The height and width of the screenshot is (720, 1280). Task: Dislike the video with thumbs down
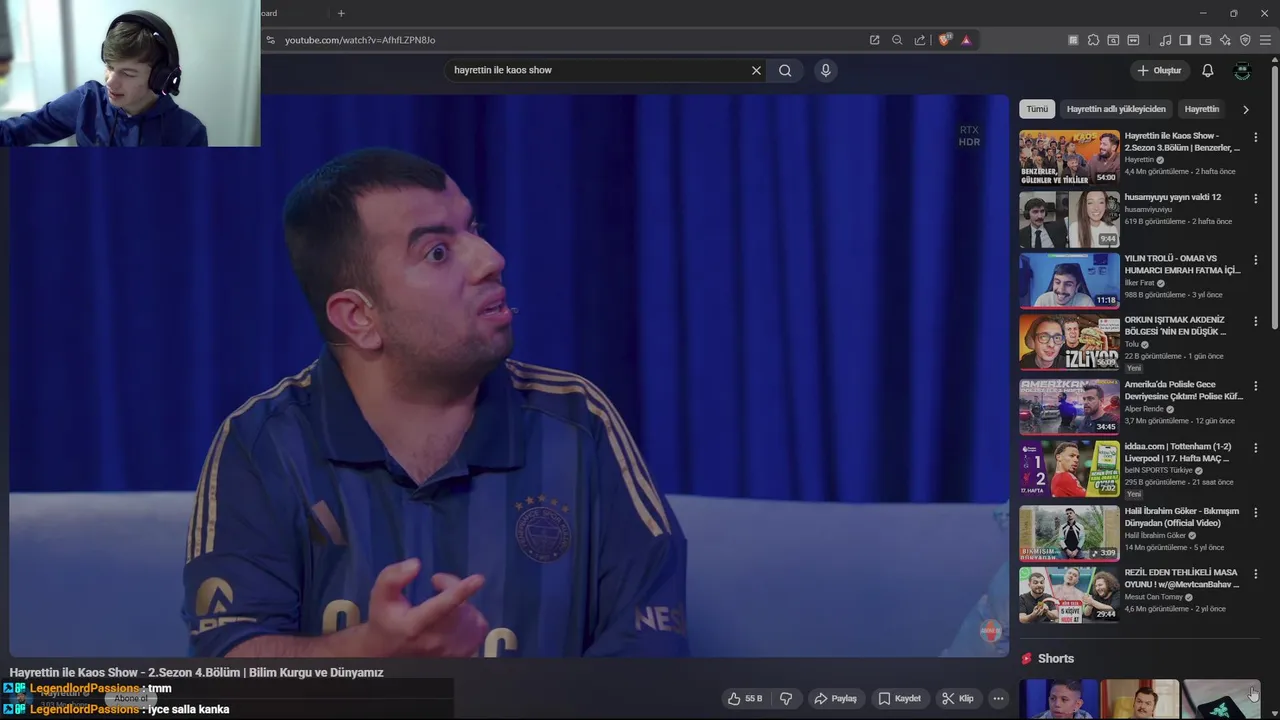pos(786,698)
